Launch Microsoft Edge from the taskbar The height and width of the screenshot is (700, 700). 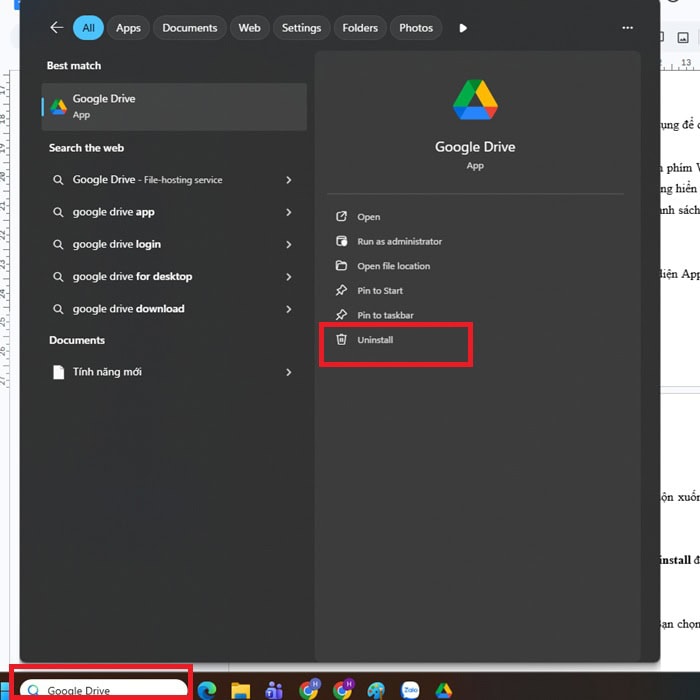pos(207,690)
